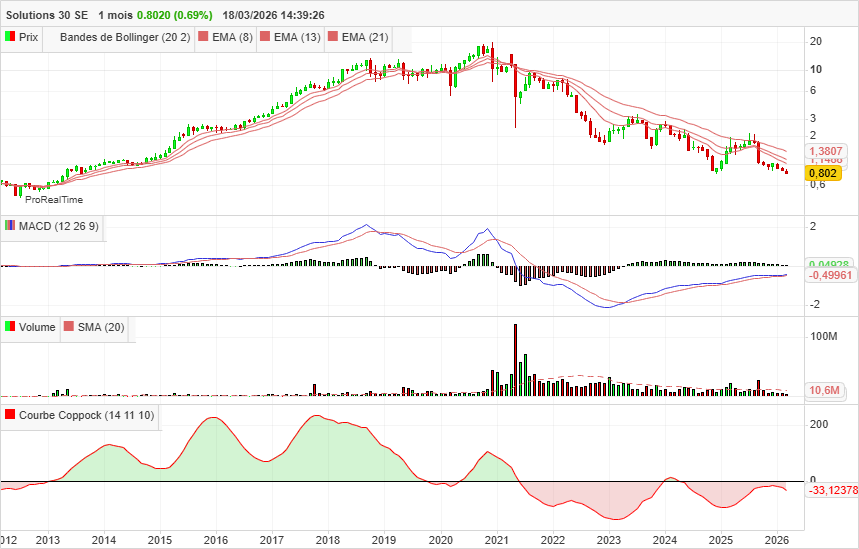This screenshot has width=859, height=549.
Task: Click the -0,49961 MACD value tag
Action: (x=831, y=275)
